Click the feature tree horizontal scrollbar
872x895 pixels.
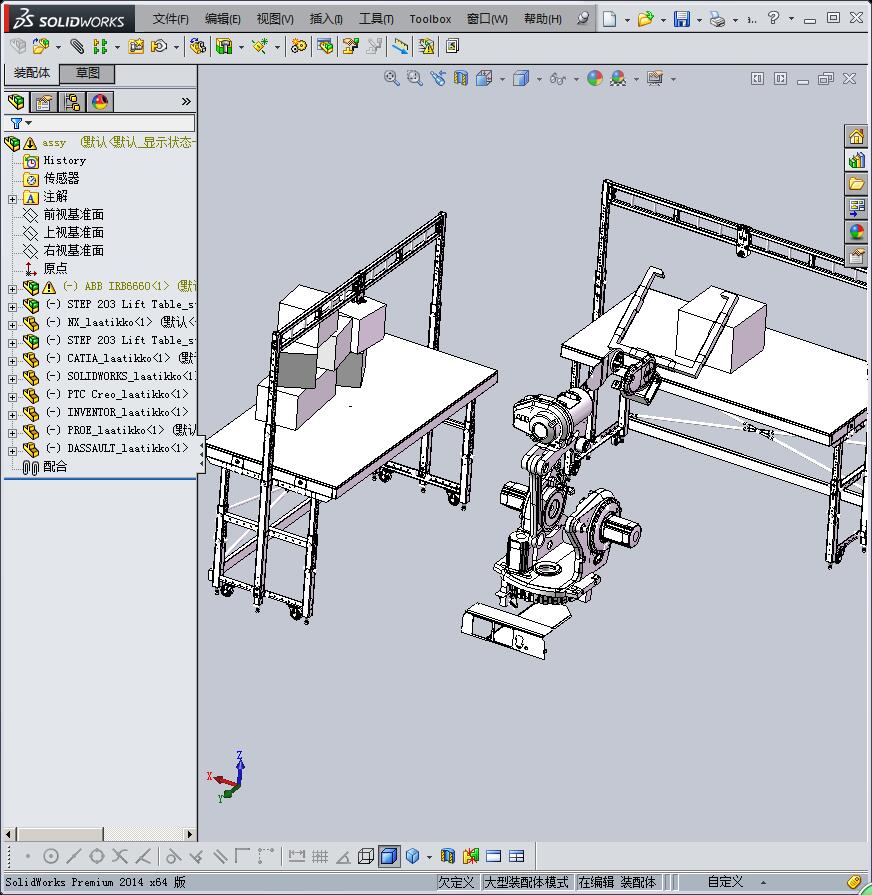tap(62, 834)
